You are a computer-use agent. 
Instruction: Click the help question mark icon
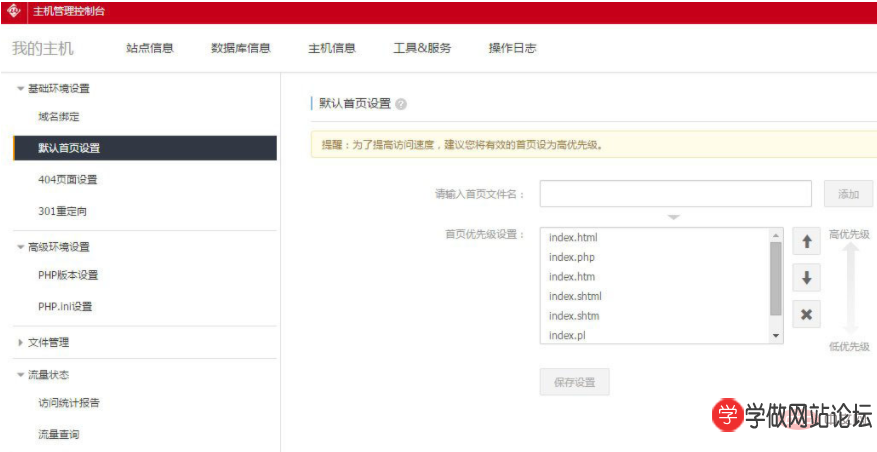coord(401,104)
